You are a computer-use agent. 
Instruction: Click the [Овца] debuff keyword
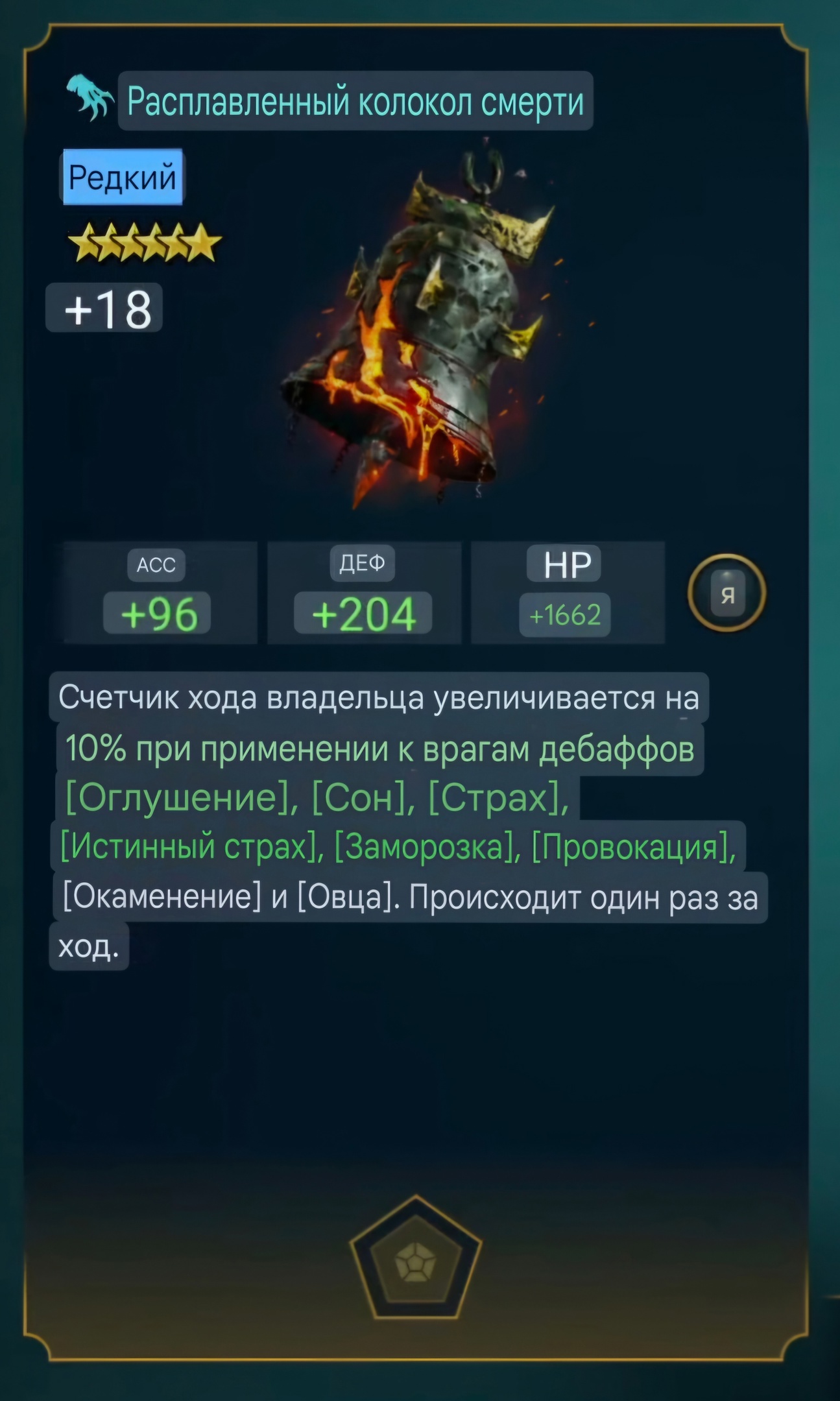click(348, 898)
